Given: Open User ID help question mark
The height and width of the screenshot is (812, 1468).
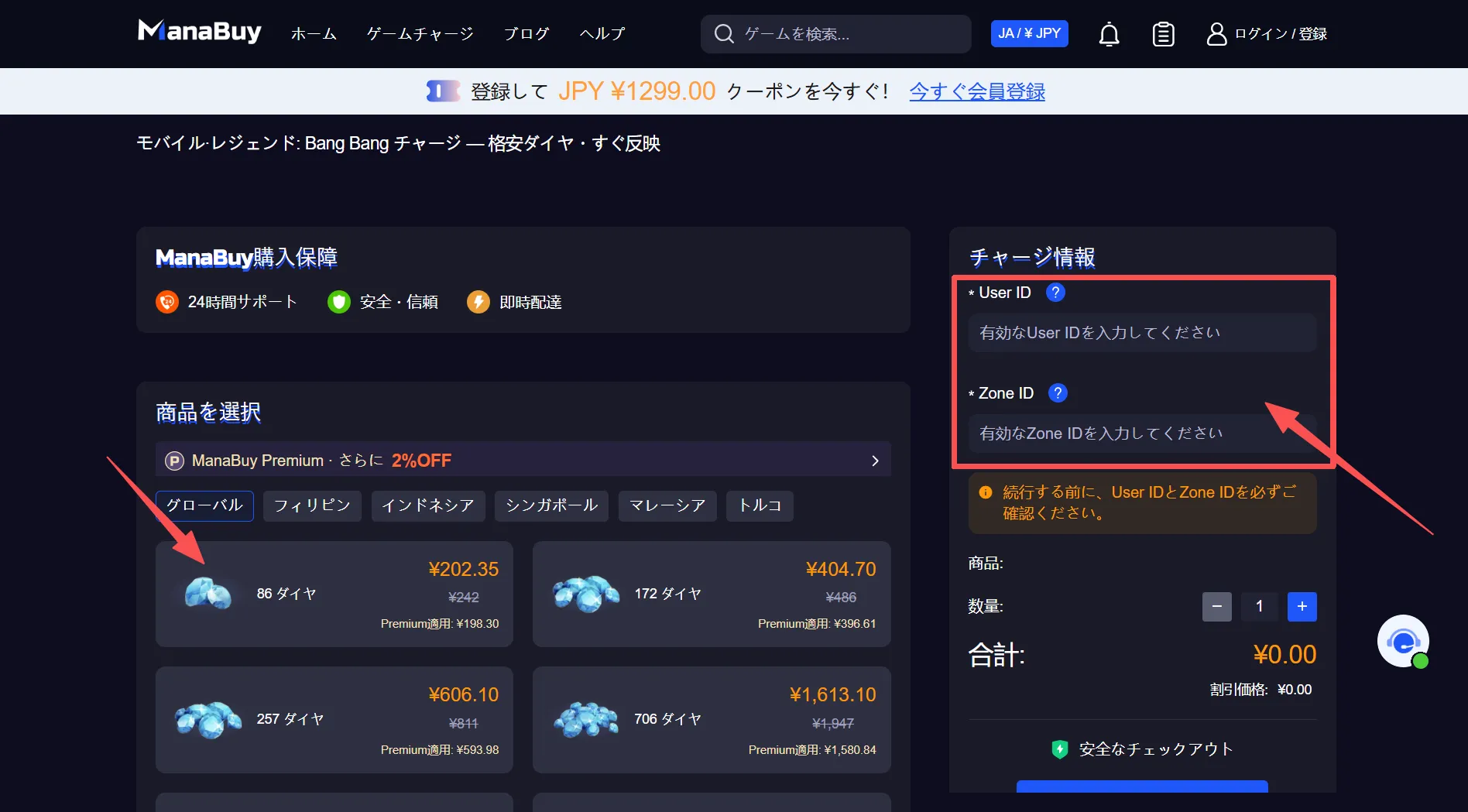Looking at the screenshot, I should [x=1055, y=293].
